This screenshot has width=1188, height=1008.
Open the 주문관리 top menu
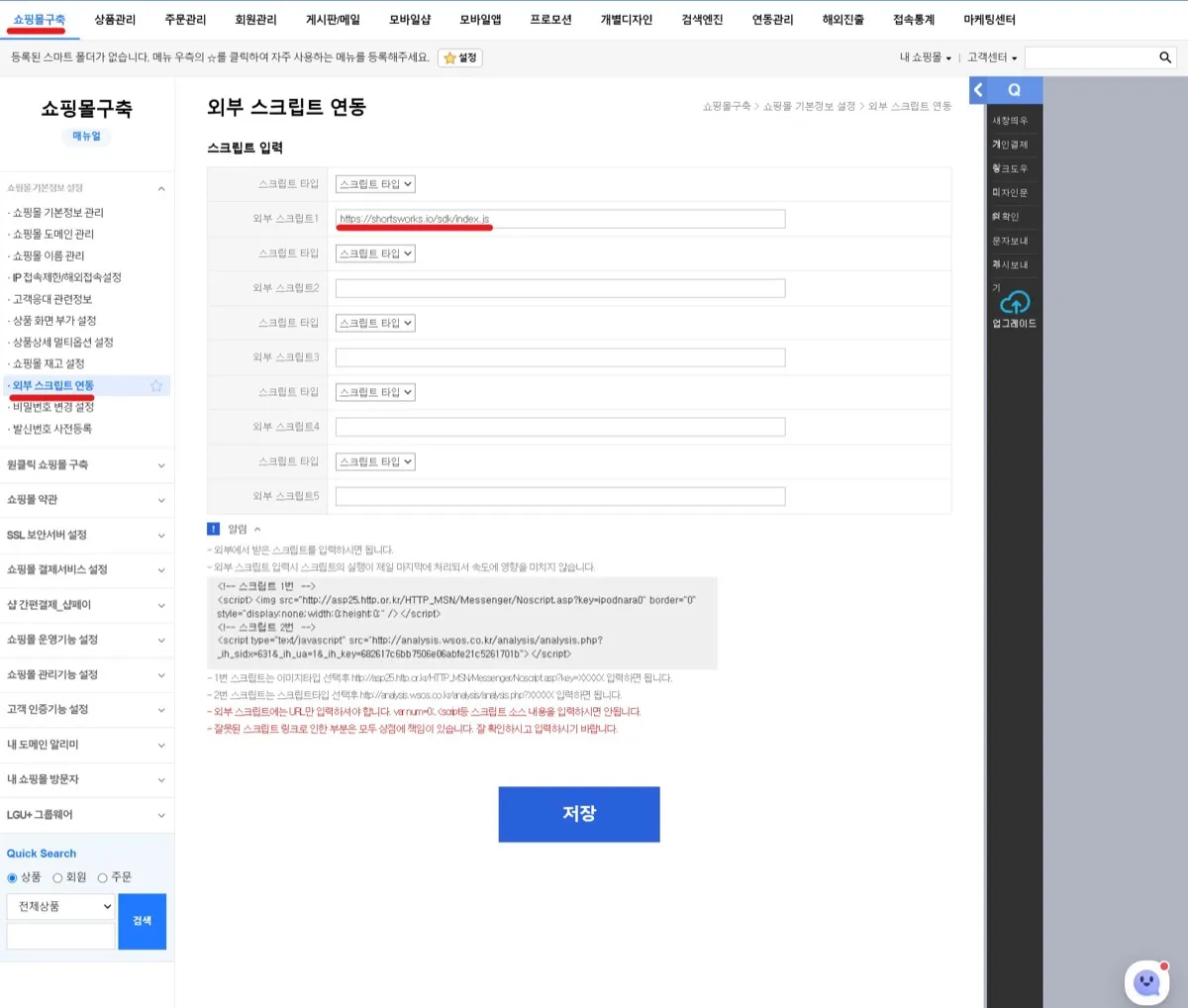[x=185, y=20]
